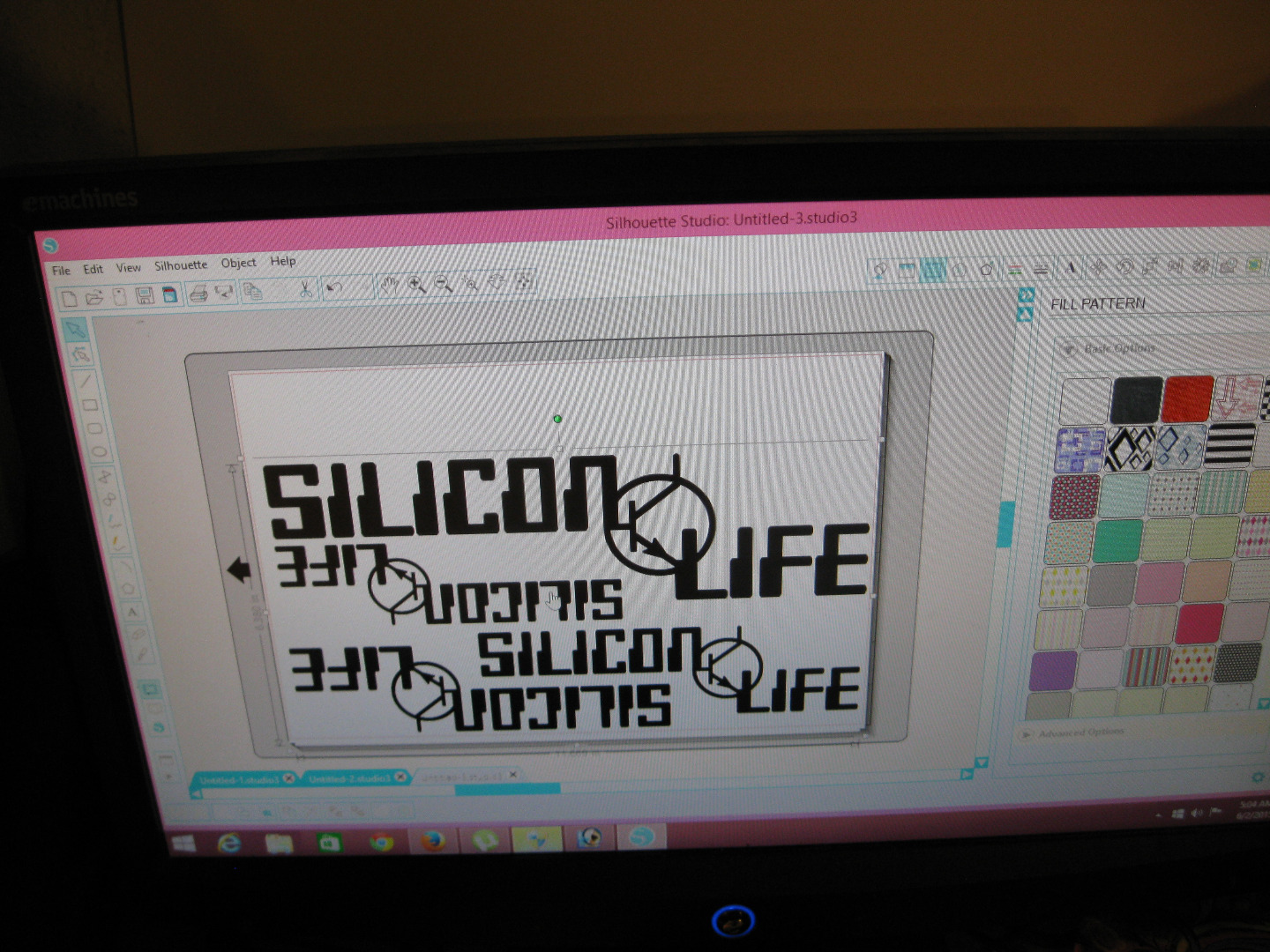This screenshot has width=1270, height=952.
Task: Click the Zoom Out magnifier
Action: (443, 284)
